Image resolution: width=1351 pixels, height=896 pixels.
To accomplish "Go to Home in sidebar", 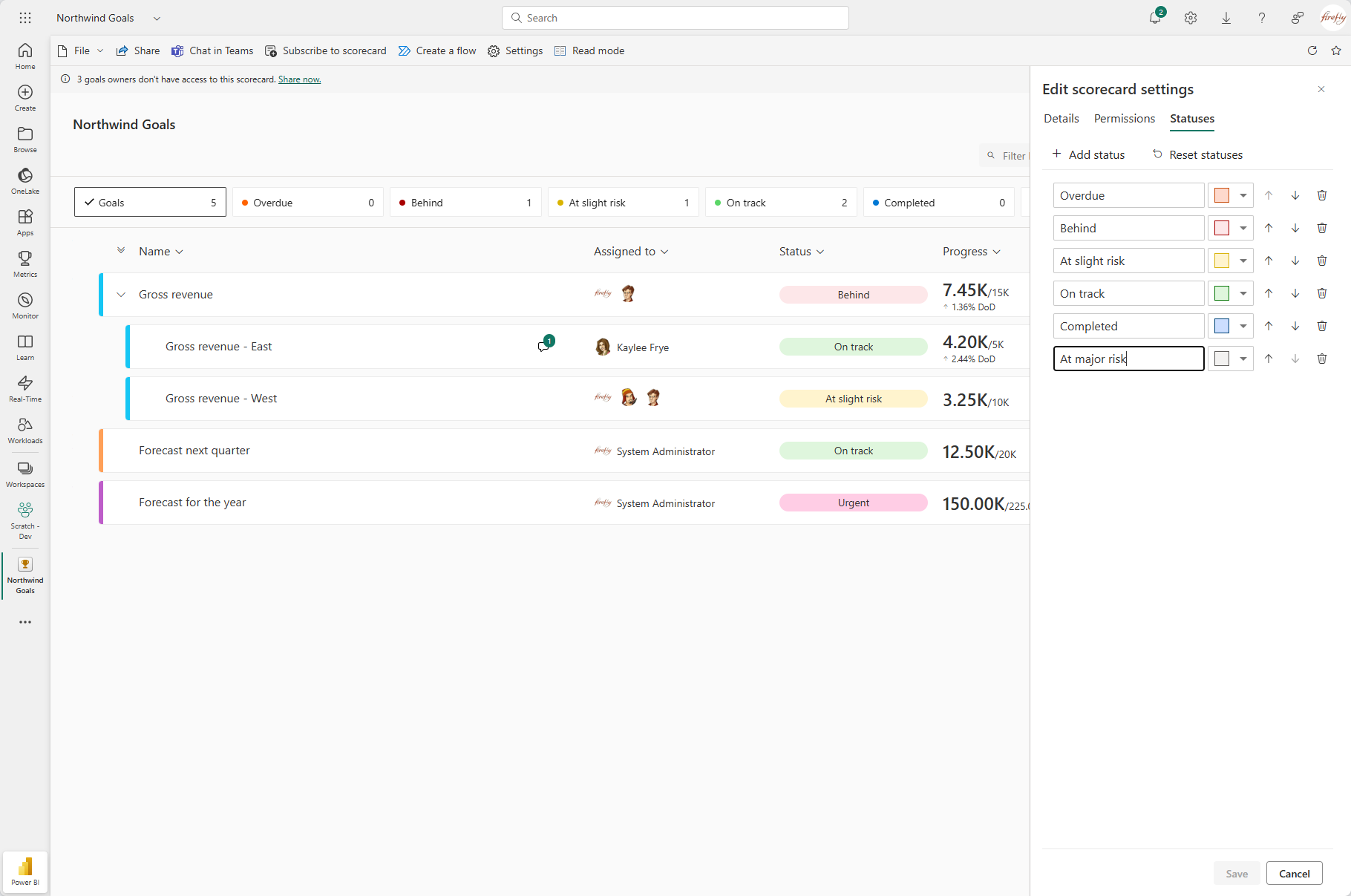I will coord(25,56).
